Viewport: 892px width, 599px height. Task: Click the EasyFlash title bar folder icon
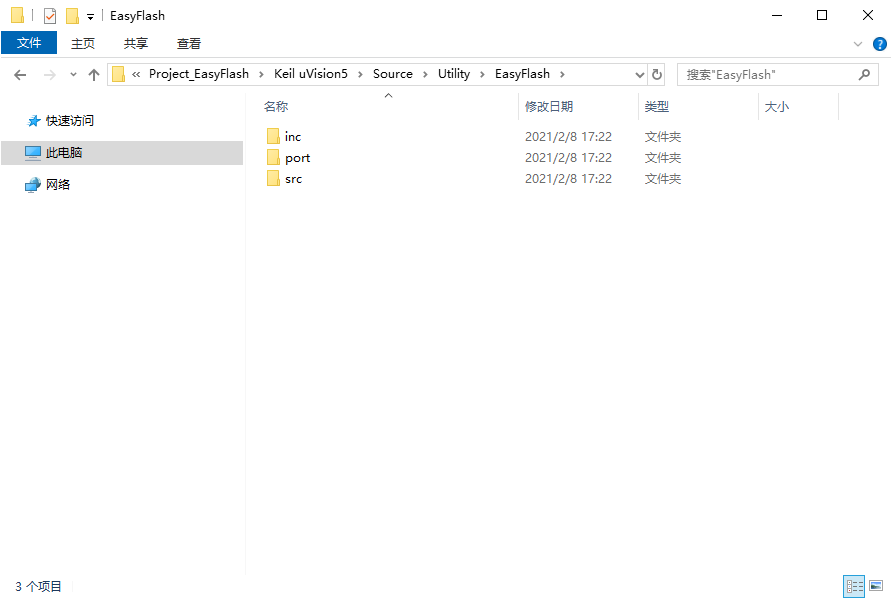click(x=18, y=15)
